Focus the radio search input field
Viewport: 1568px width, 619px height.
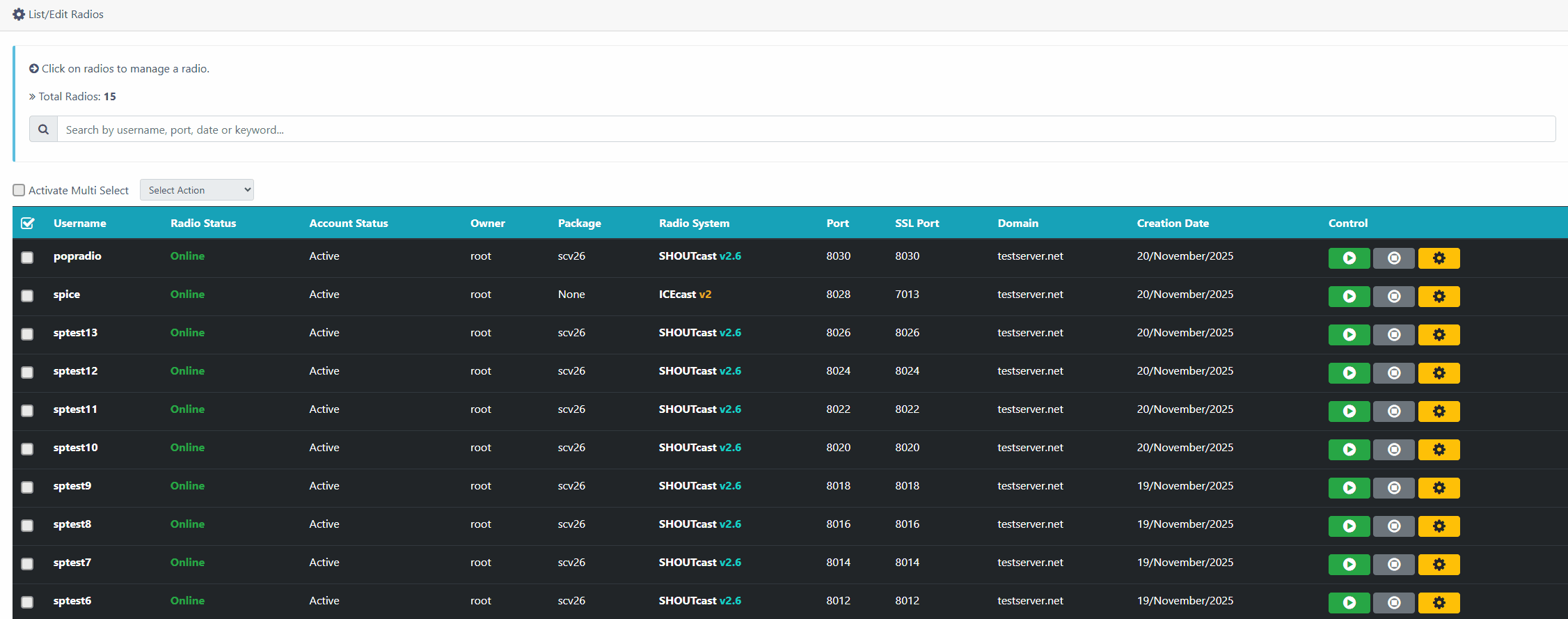[x=806, y=130]
